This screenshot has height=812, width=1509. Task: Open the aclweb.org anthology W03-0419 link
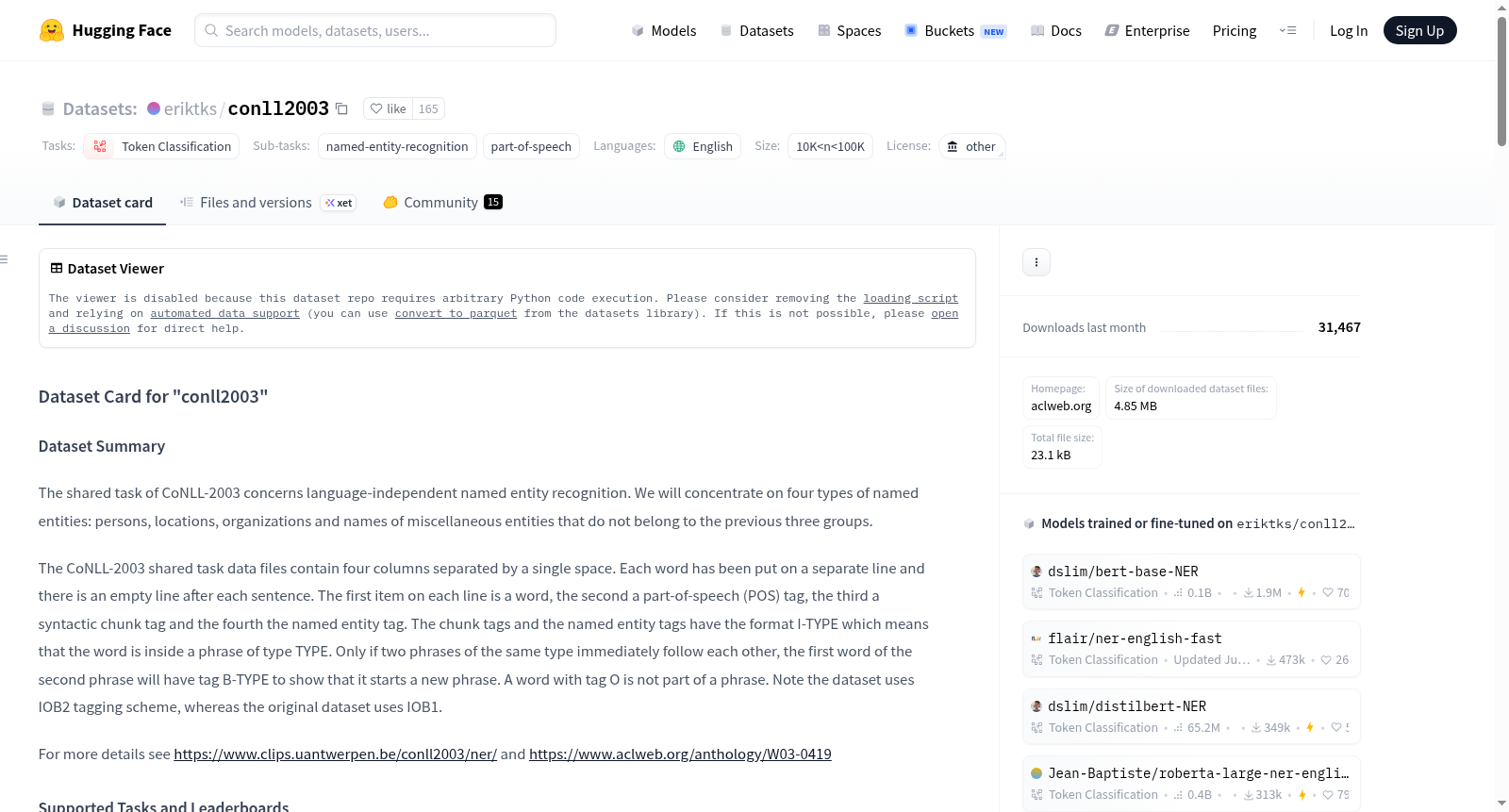pyautogui.click(x=680, y=754)
